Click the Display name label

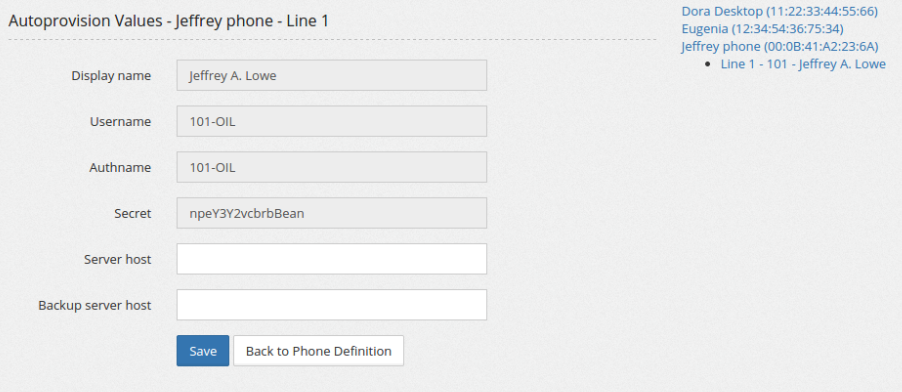111,75
